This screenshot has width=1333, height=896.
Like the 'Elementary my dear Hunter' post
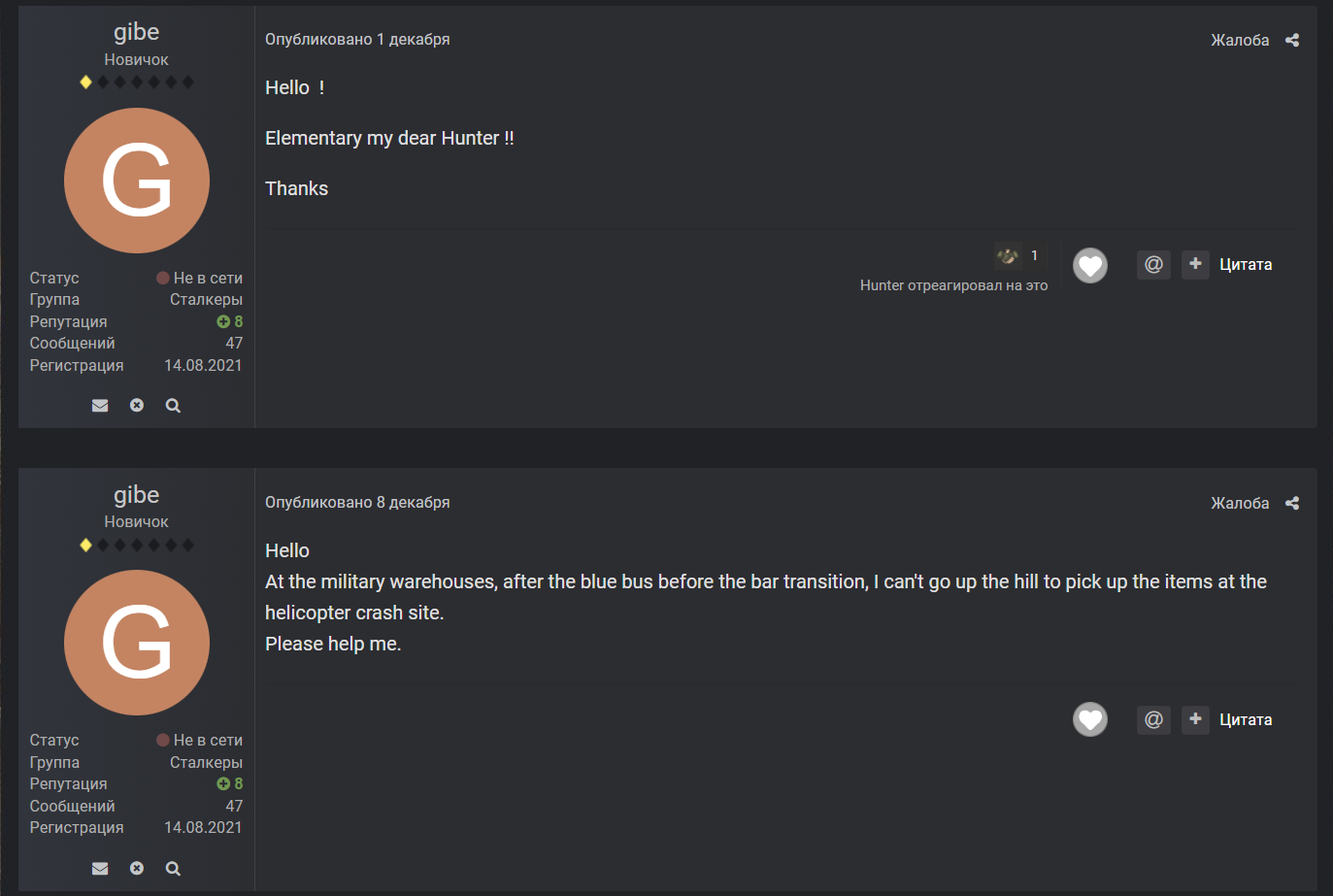[x=1089, y=265]
